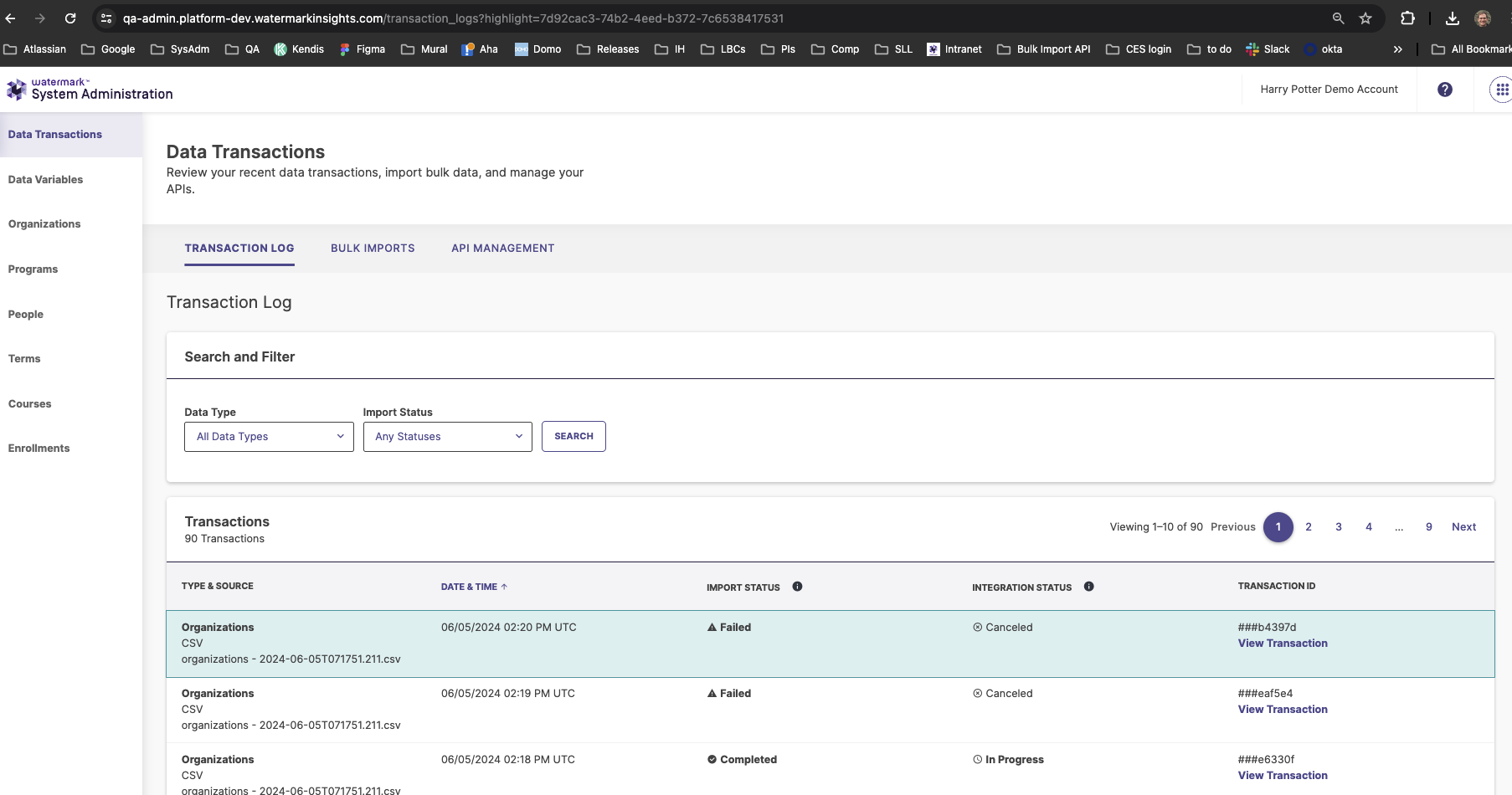Open the Domo bookmark
The height and width of the screenshot is (795, 1512).
tap(537, 49)
